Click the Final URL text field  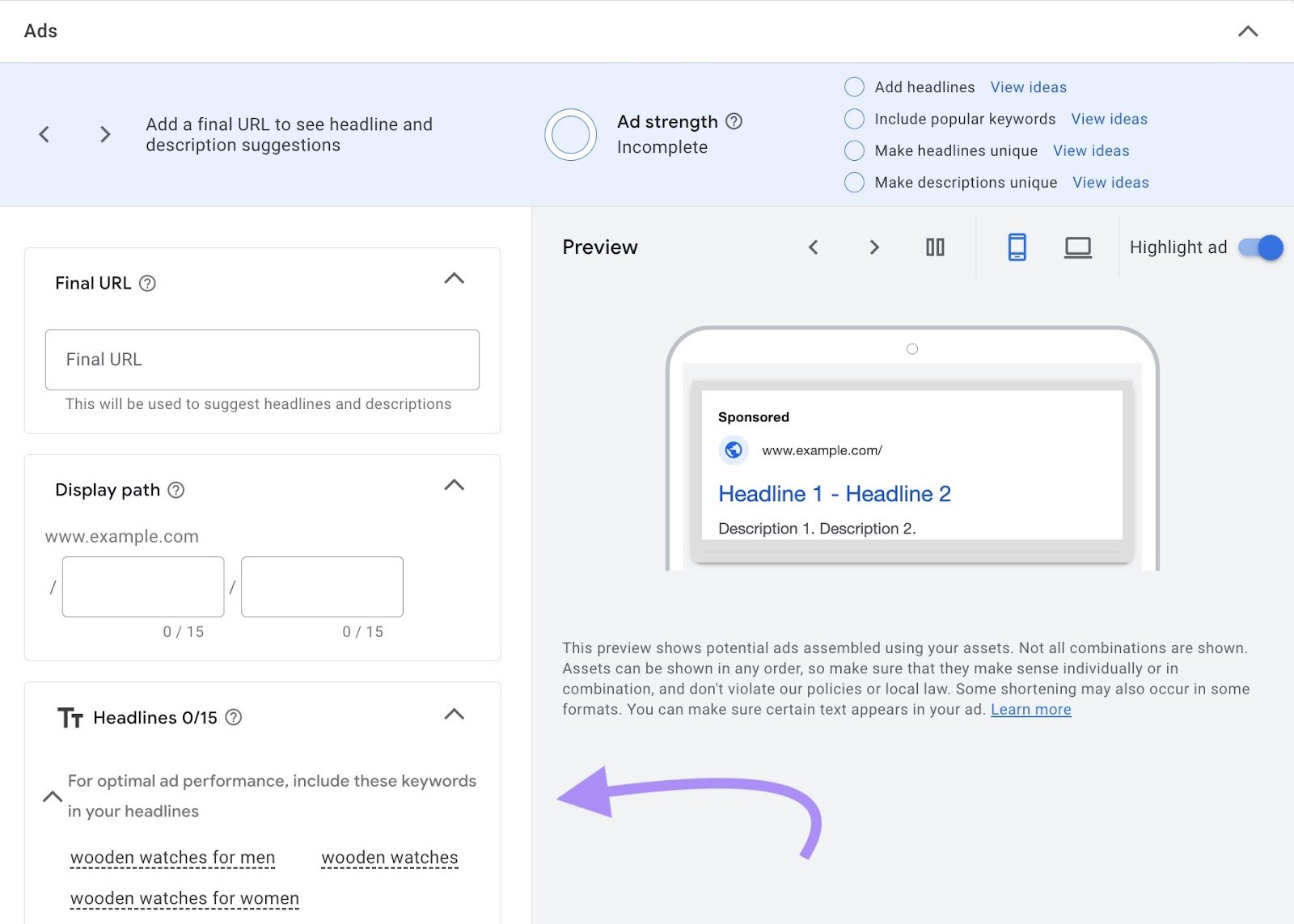tap(262, 360)
